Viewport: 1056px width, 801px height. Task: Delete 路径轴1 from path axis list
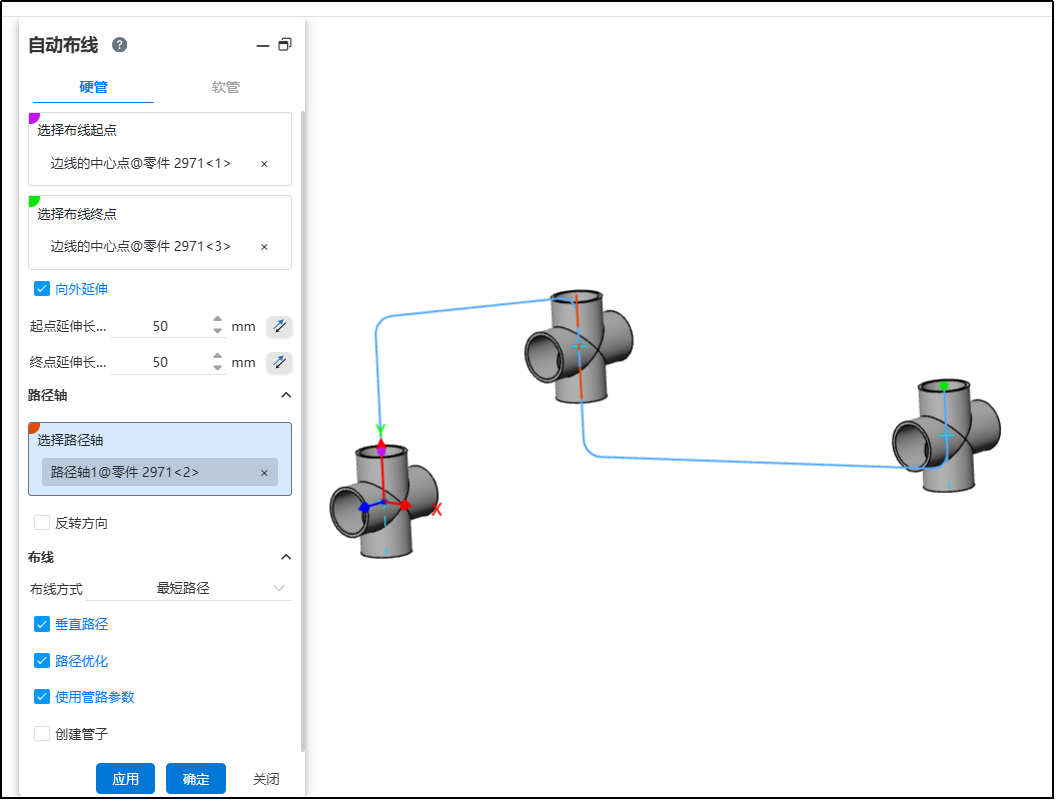264,473
